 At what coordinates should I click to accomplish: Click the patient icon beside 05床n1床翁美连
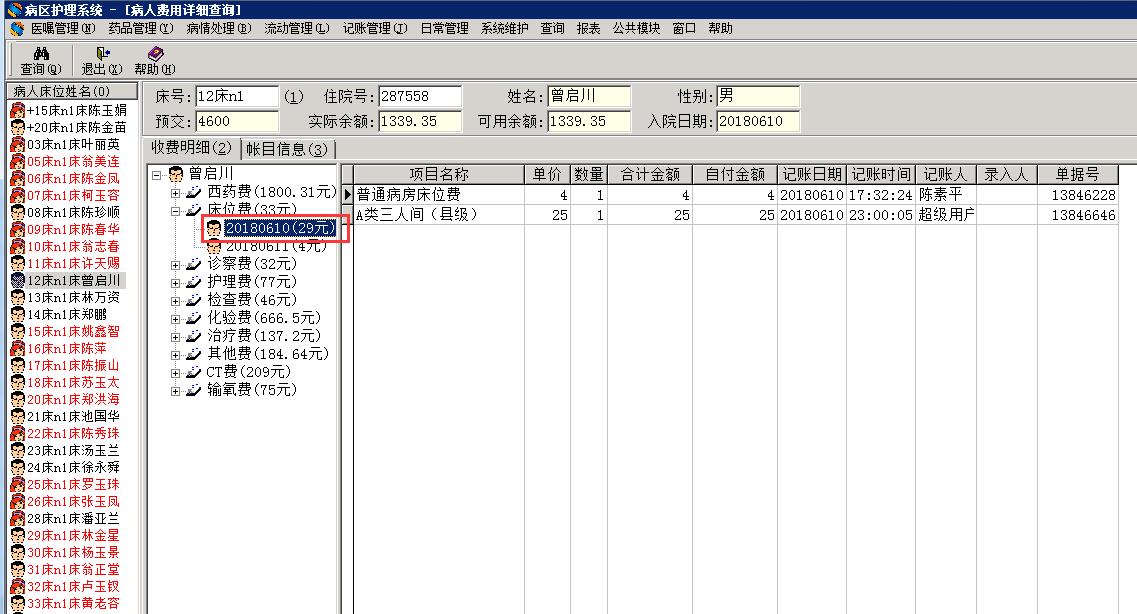click(x=17, y=162)
